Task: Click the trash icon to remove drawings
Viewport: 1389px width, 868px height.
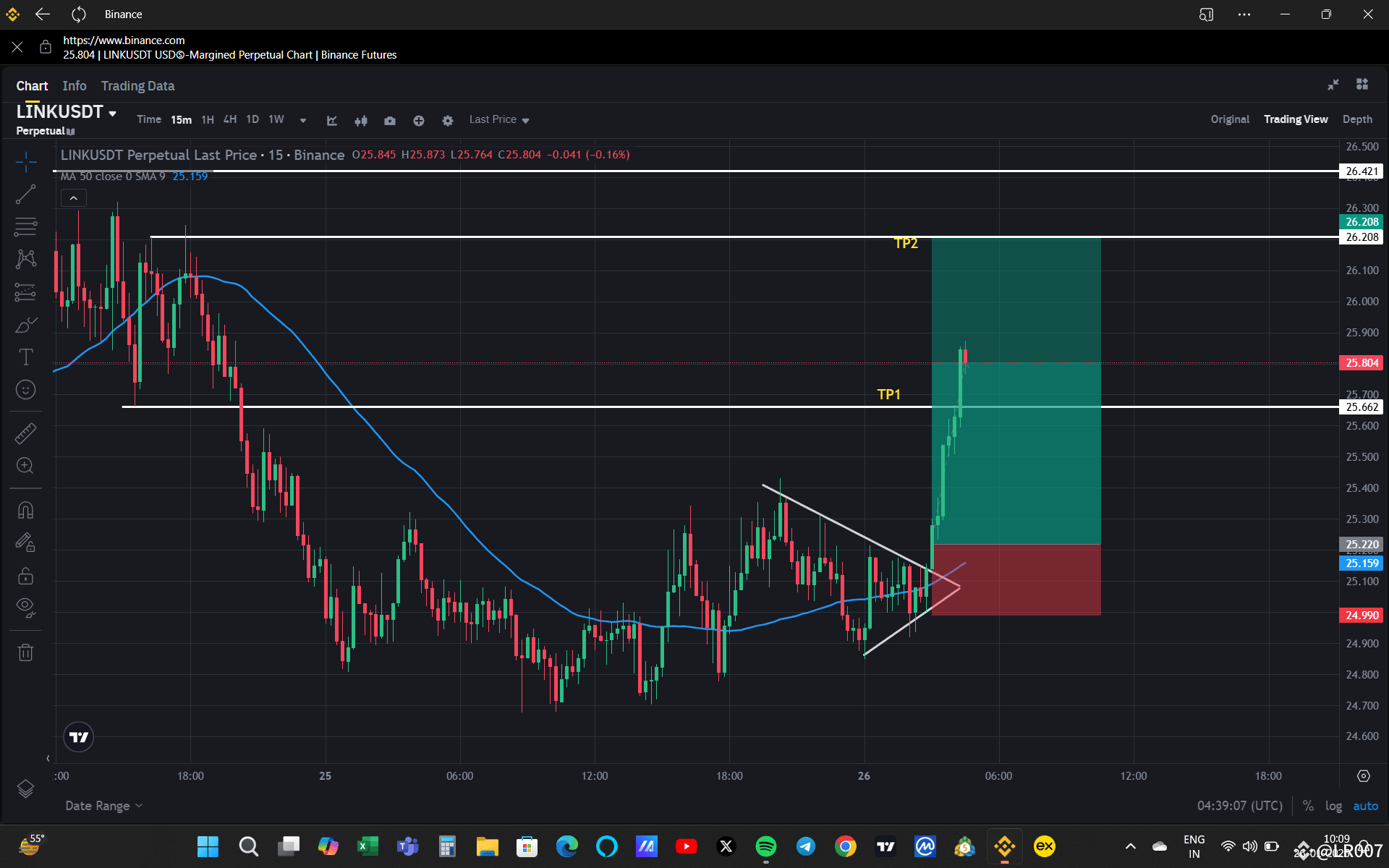Action: (26, 652)
